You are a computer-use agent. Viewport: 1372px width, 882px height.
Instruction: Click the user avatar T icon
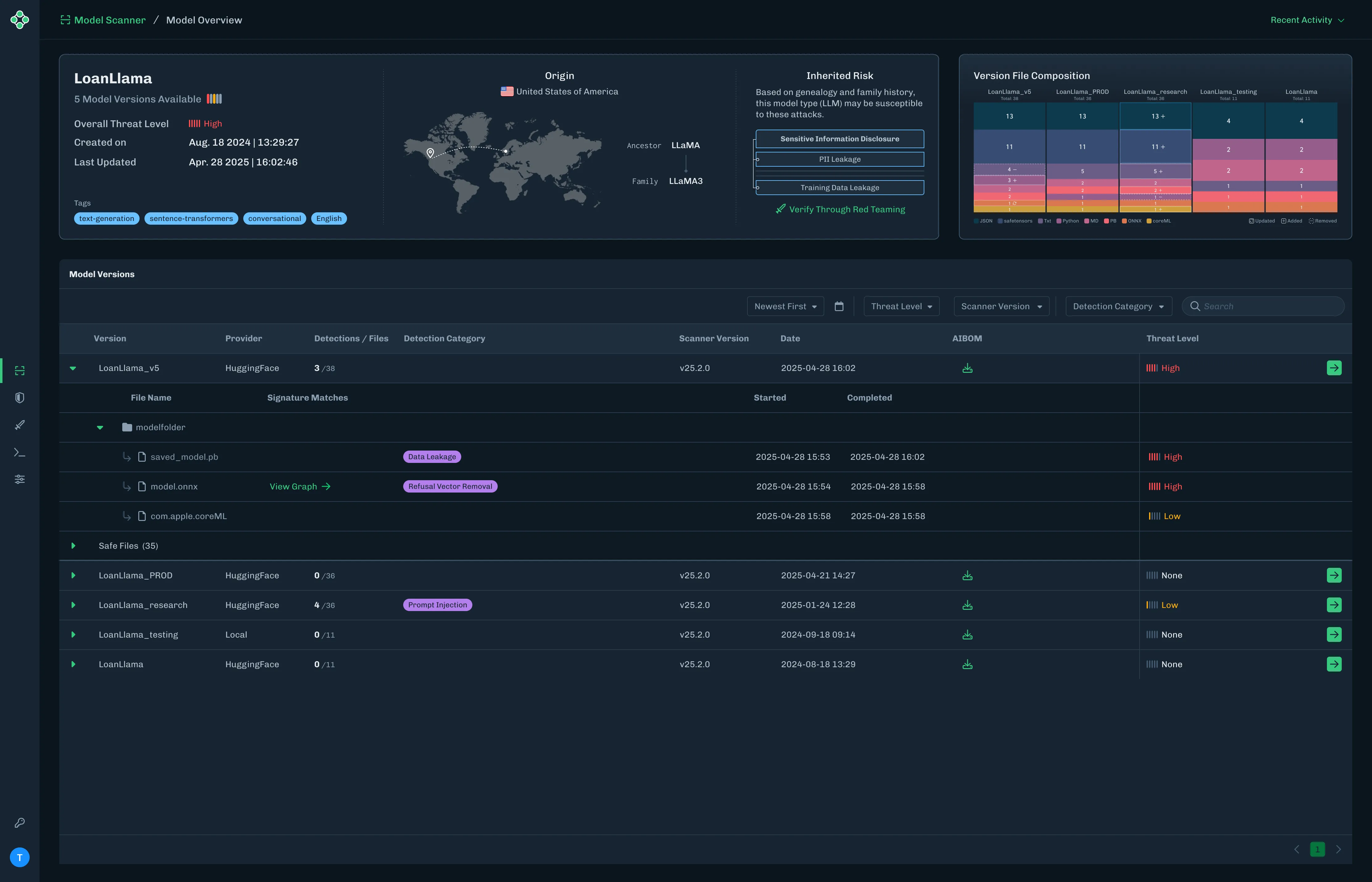coord(19,857)
